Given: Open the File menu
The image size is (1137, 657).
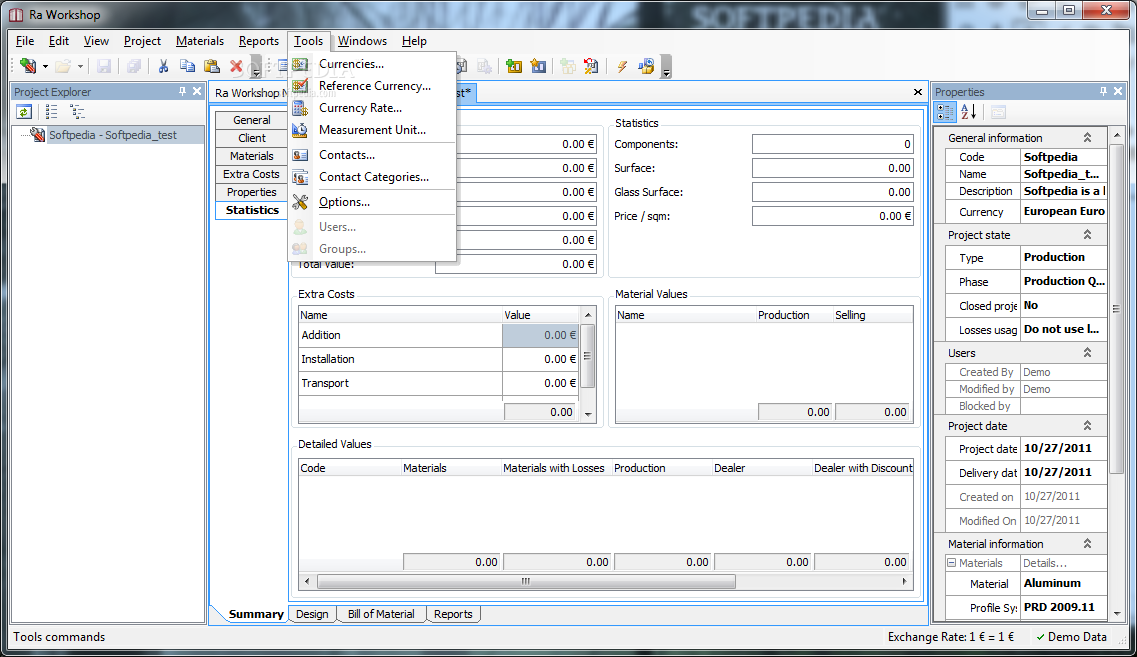Looking at the screenshot, I should (25, 41).
